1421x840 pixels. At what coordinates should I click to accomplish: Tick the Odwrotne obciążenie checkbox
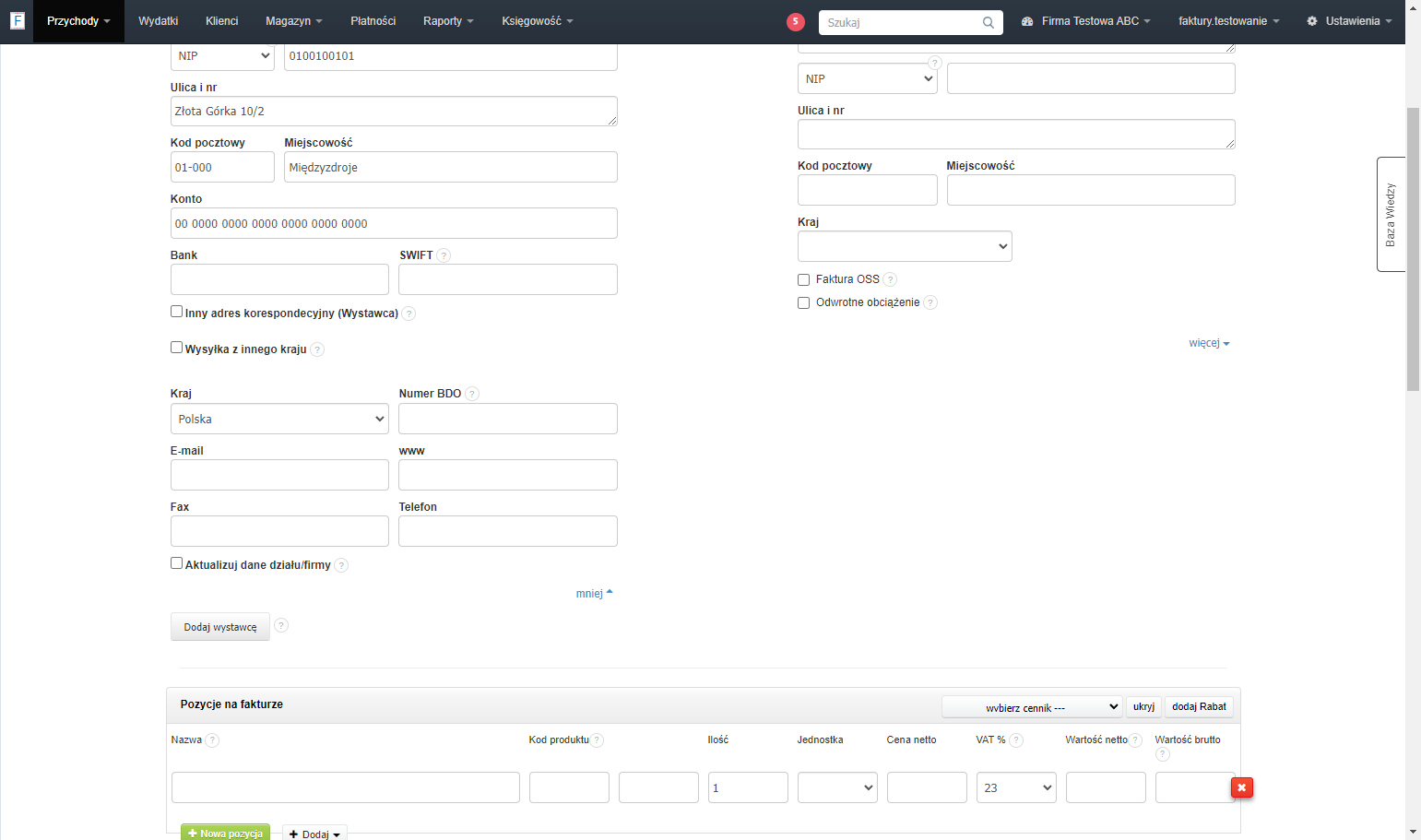tap(803, 302)
